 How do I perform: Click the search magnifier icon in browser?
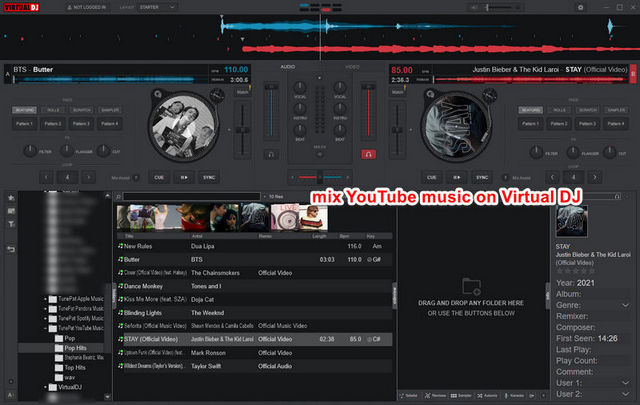(119, 197)
